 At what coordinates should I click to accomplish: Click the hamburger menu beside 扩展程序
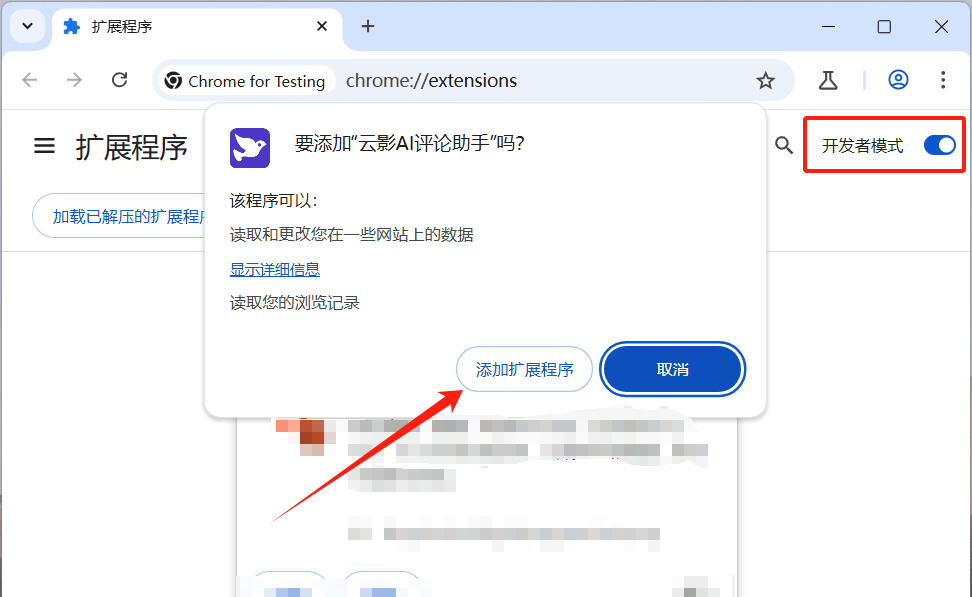(x=44, y=146)
